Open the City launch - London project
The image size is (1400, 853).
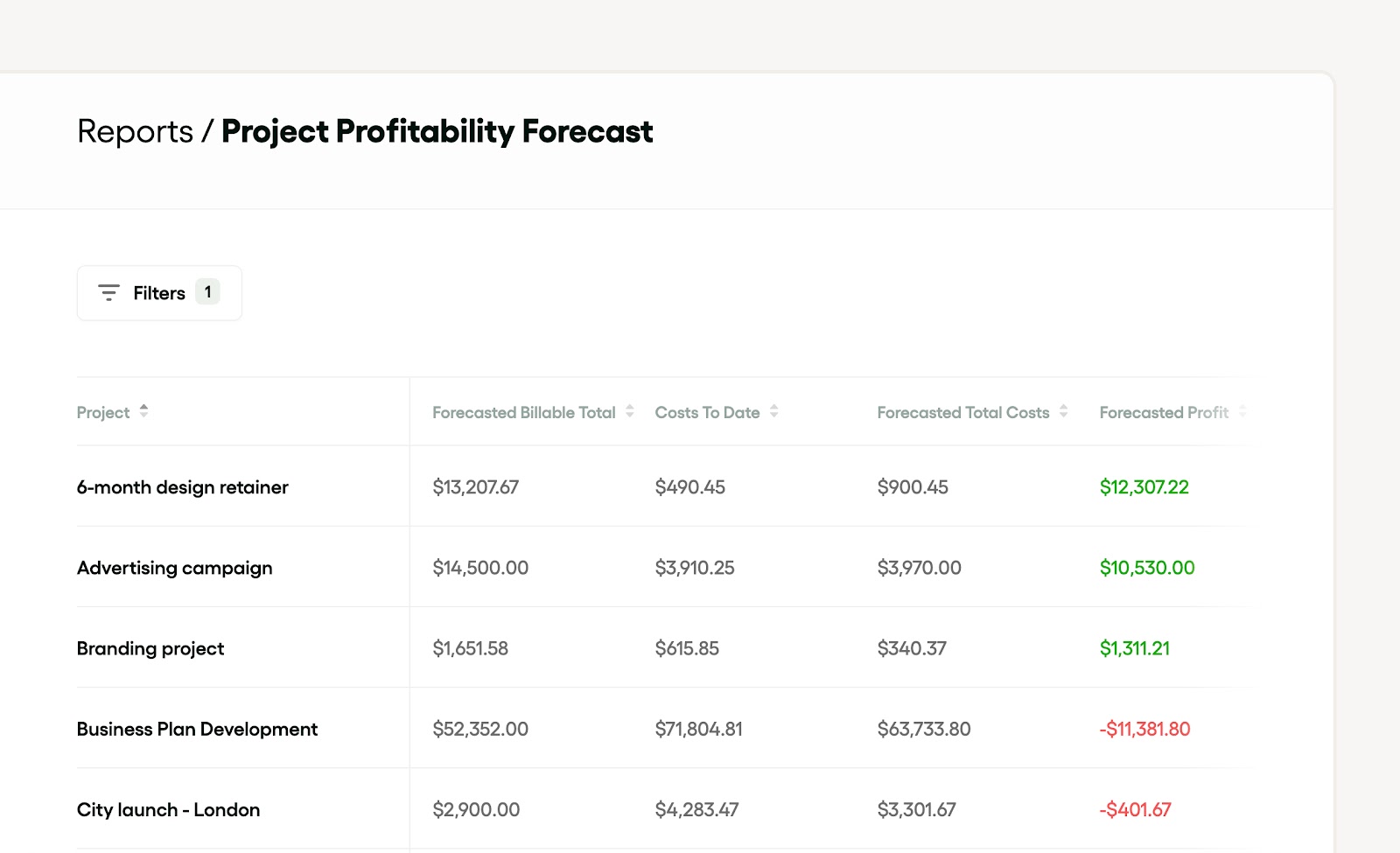tap(168, 809)
